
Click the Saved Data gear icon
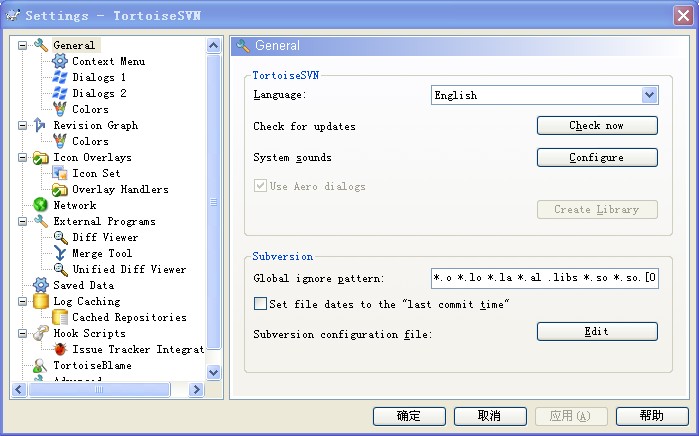(x=41, y=285)
